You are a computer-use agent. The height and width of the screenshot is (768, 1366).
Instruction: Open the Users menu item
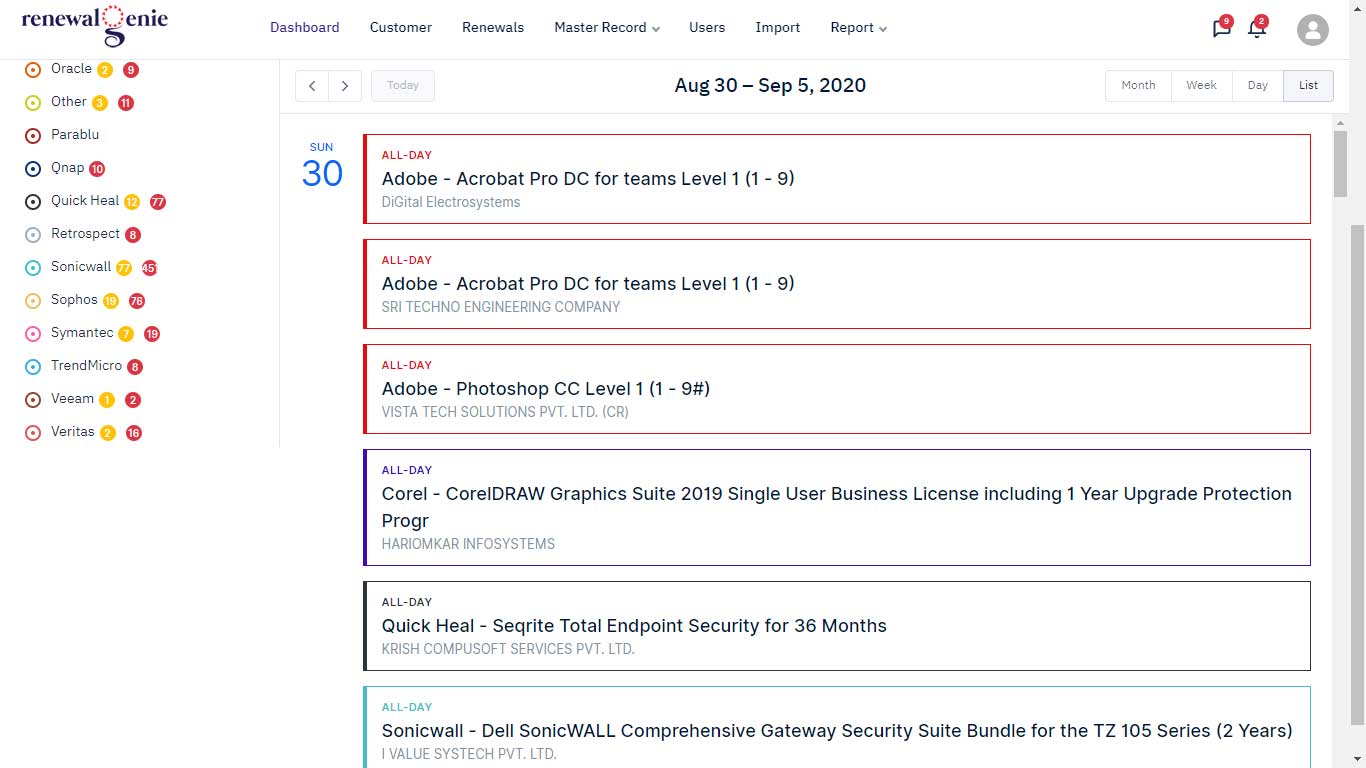[707, 28]
